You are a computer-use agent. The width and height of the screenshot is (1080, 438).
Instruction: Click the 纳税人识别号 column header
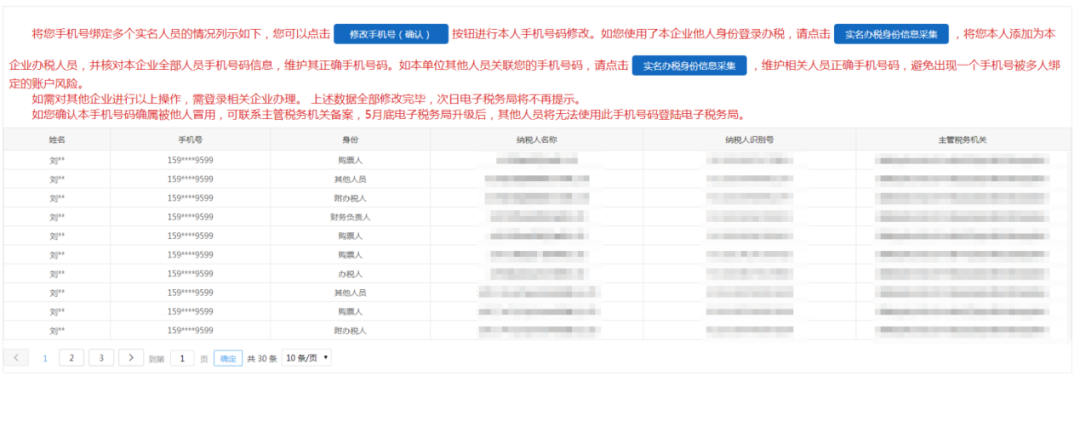pos(749,140)
